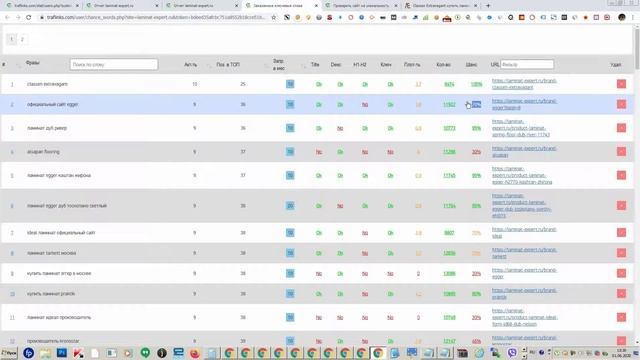Go back with the browser back arrow
The image size is (640, 360).
coord(7,18)
